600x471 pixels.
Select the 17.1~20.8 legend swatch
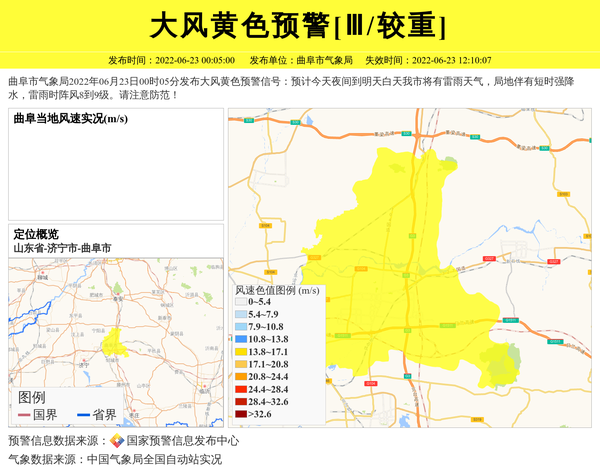(x=241, y=364)
